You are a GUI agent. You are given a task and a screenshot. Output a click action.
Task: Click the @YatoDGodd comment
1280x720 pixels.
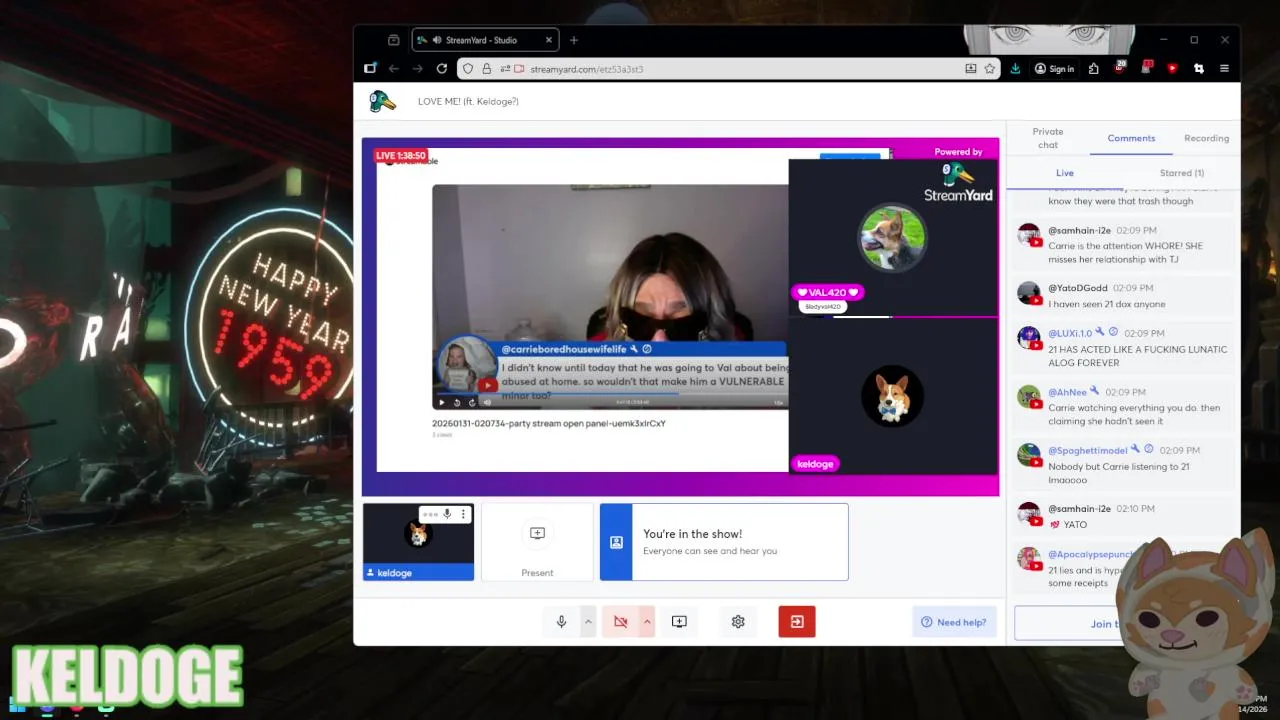(1125, 296)
